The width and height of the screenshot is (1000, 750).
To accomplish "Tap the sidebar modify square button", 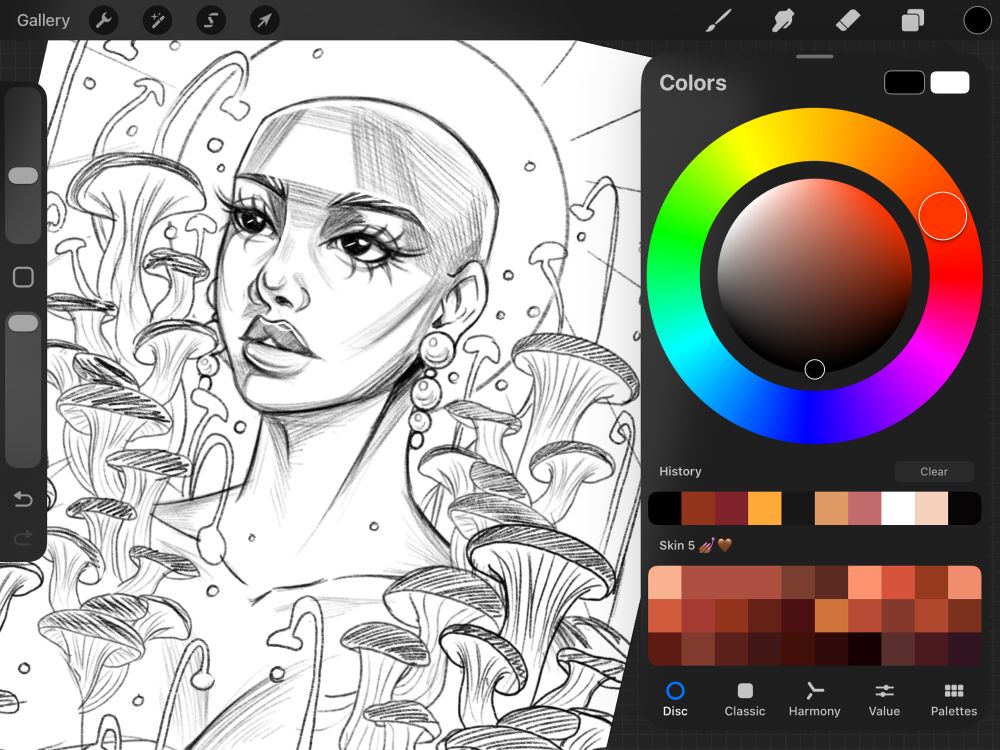I will click(23, 277).
